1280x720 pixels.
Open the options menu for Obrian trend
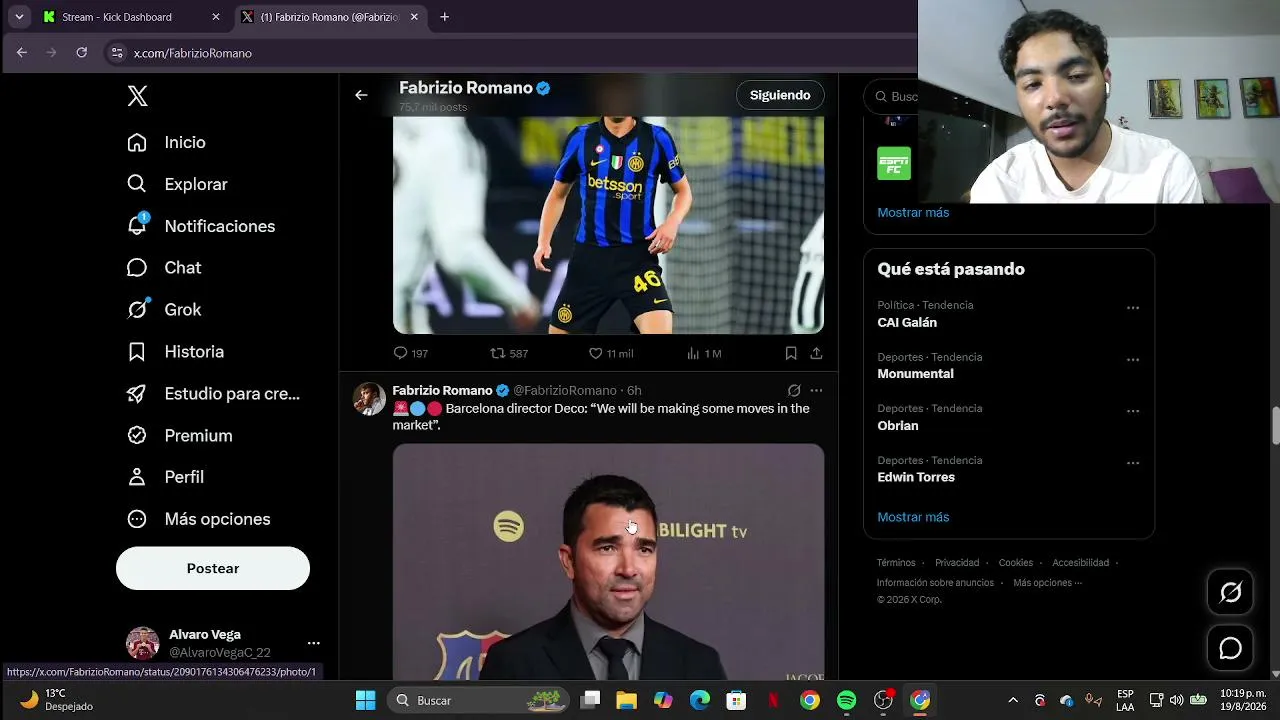click(x=1133, y=411)
